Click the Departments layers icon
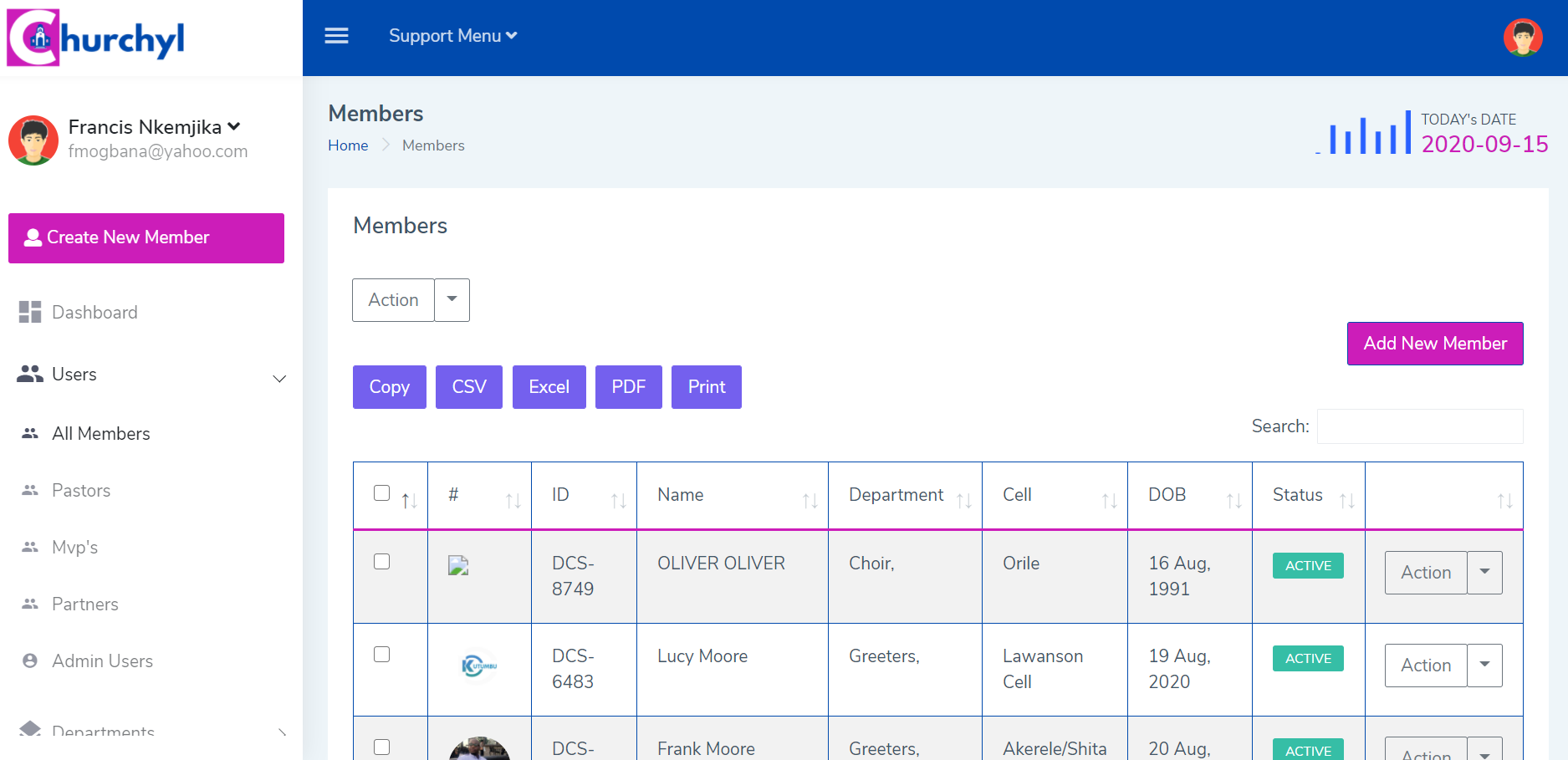The height and width of the screenshot is (760, 1568). click(x=30, y=728)
